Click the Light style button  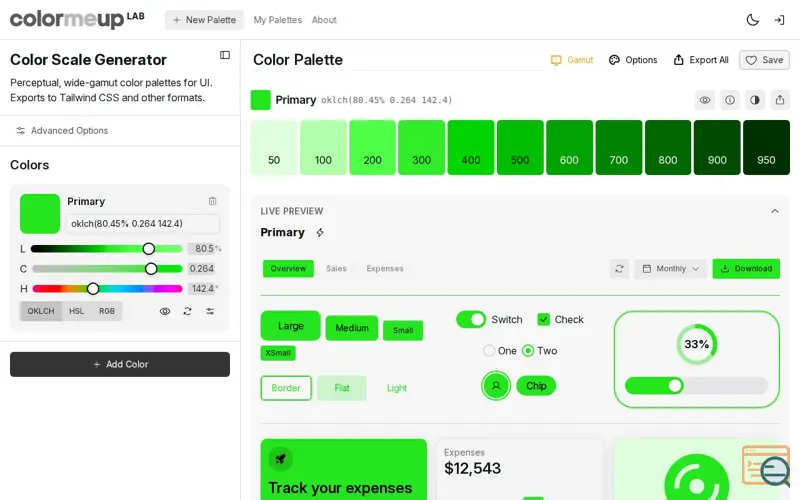coord(396,388)
